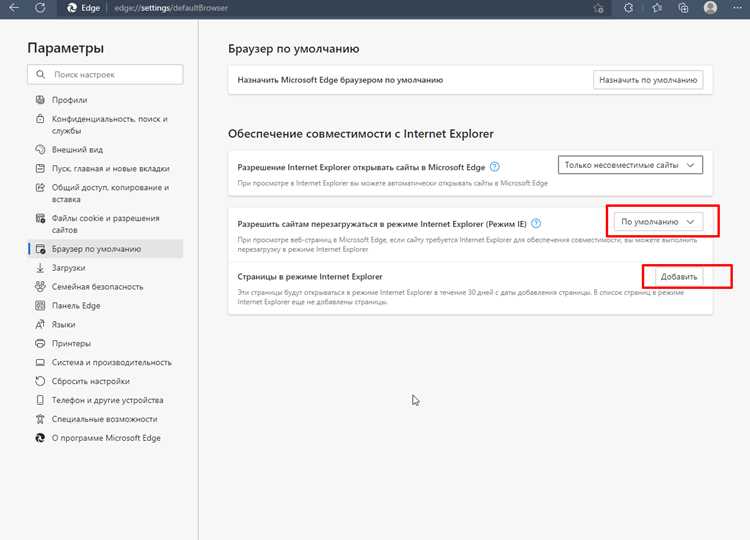Open help icon next to Разрешение Internet Explorer
The height and width of the screenshot is (540, 750).
click(495, 167)
